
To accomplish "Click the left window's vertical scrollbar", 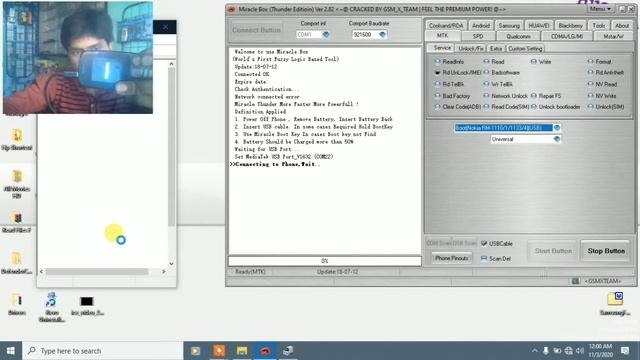I will [171, 147].
